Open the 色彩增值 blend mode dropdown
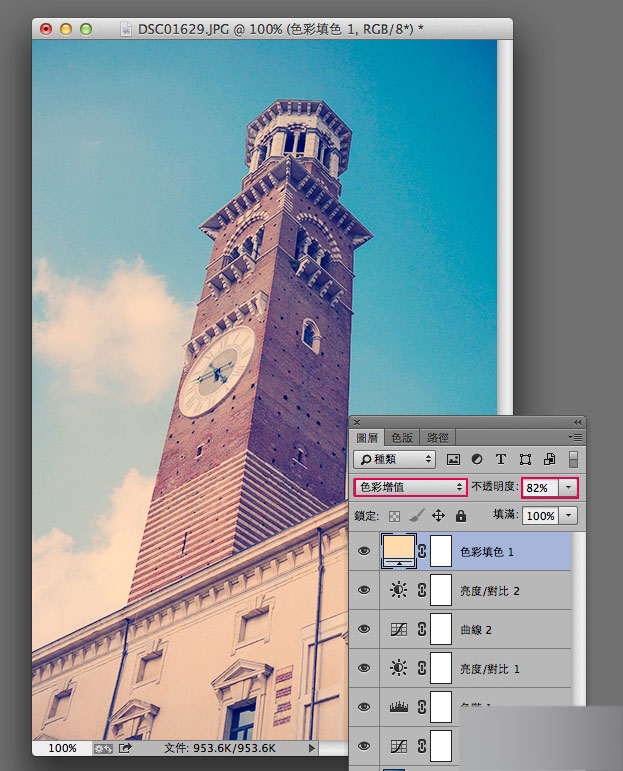This screenshot has height=771, width=623. tap(410, 487)
